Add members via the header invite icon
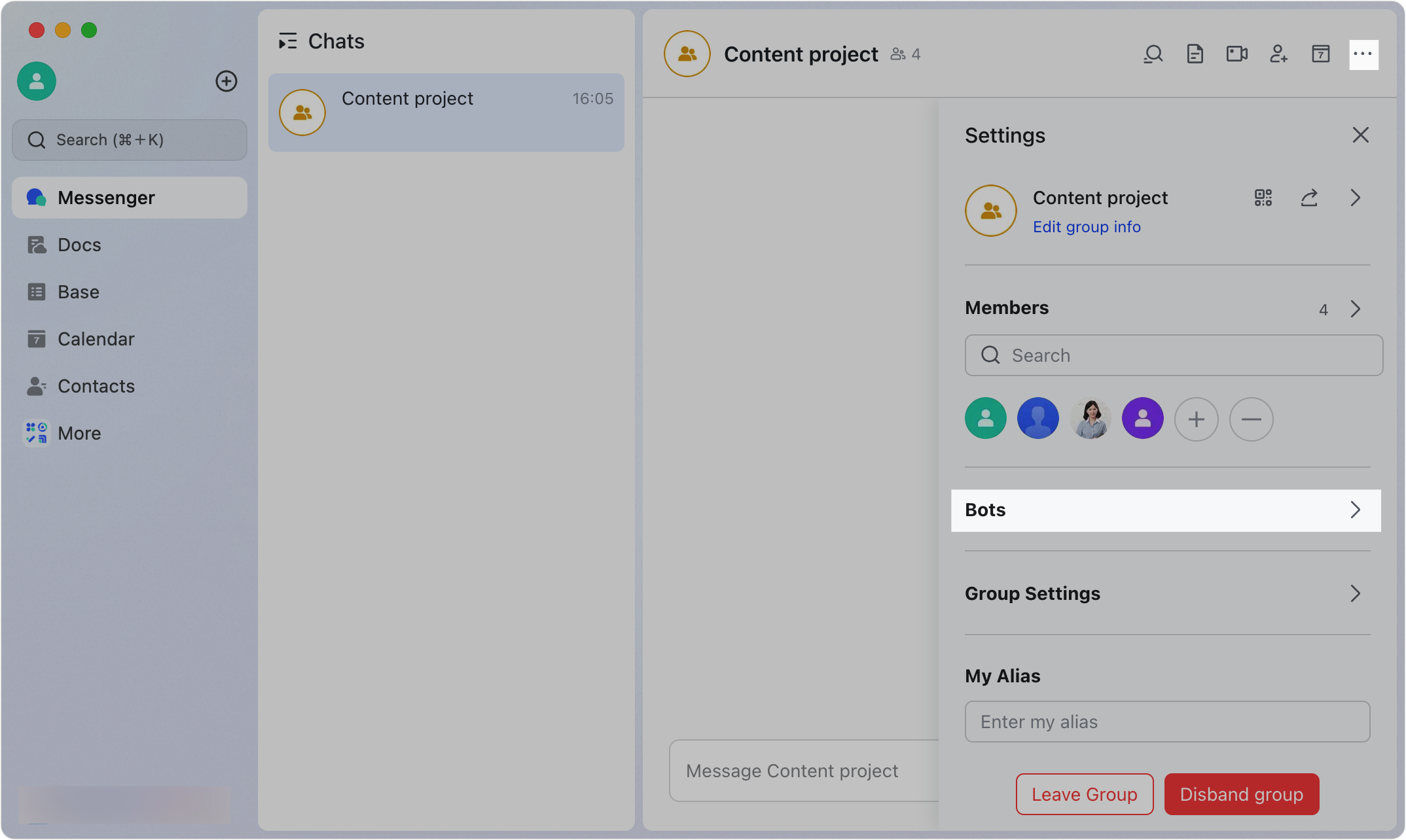This screenshot has width=1406, height=840. tap(1279, 54)
